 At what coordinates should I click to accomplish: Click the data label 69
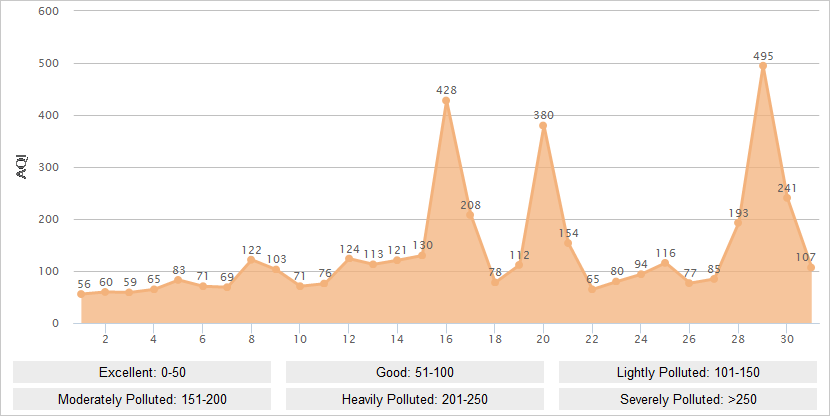(x=227, y=277)
